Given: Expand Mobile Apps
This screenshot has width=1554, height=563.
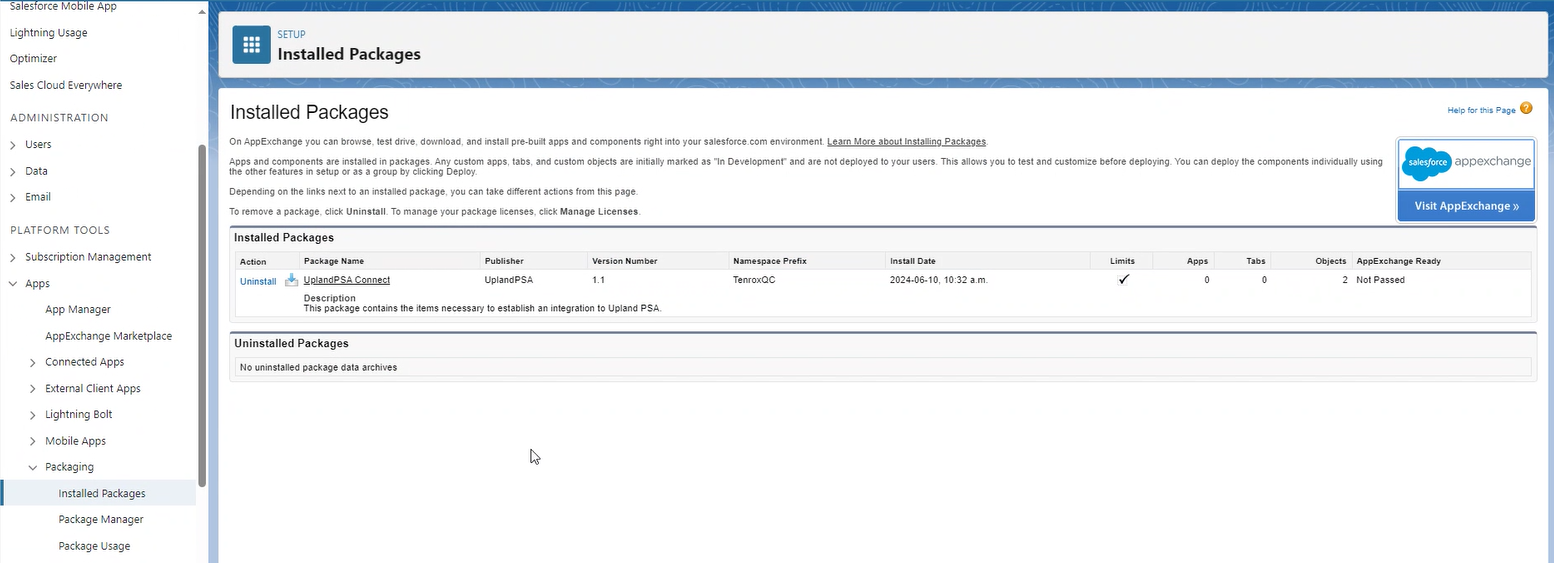Looking at the screenshot, I should click(x=33, y=441).
